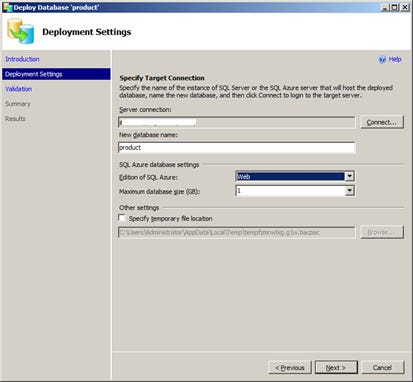Close the Deploy Database window

405,7
